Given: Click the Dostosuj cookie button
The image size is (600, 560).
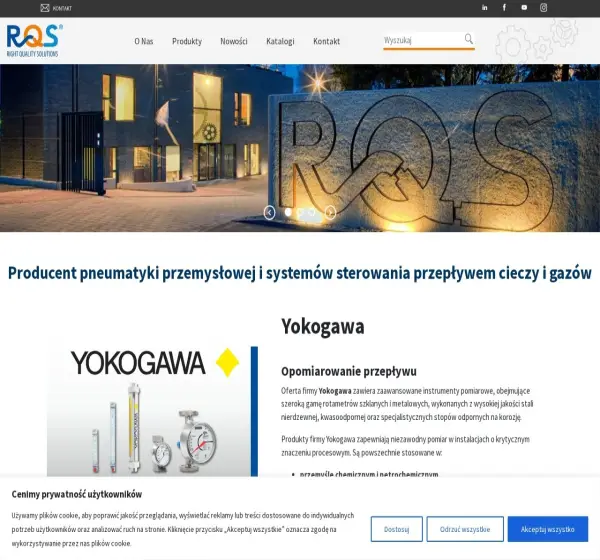Looking at the screenshot, I should 396,529.
